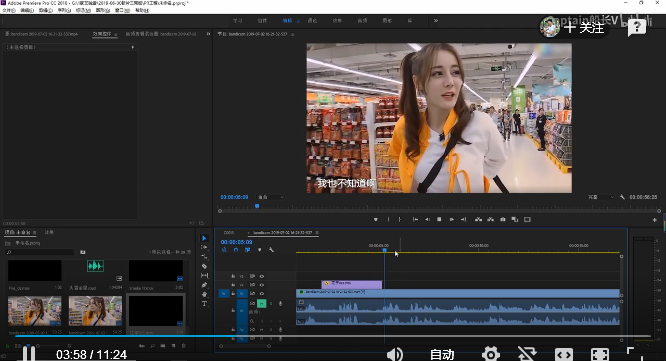Image resolution: width=666 pixels, height=361 pixels.
Task: Open the Program monitor panel menu
Action: (x=293, y=34)
